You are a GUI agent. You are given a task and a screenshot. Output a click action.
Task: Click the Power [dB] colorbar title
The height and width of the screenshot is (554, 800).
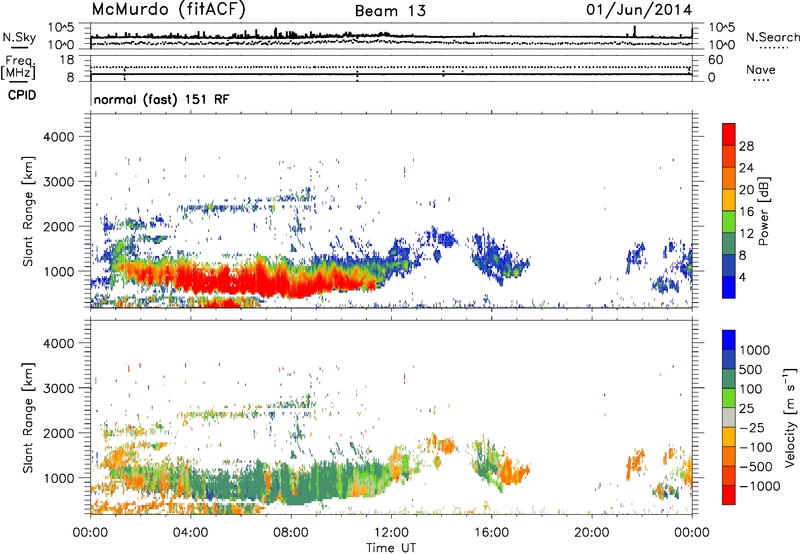tap(763, 211)
